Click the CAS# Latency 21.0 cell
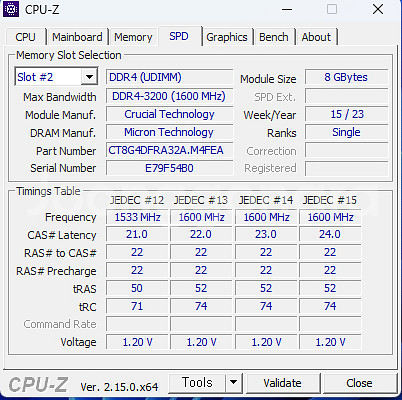This screenshot has width=402, height=400. pos(137,234)
